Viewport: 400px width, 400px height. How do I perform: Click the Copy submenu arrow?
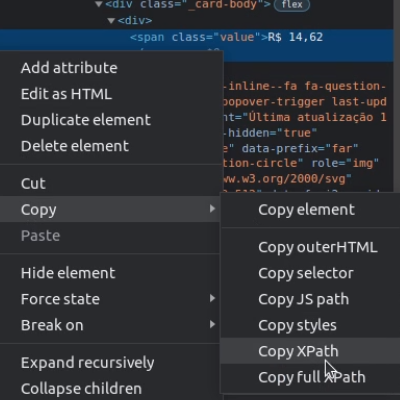pos(212,209)
